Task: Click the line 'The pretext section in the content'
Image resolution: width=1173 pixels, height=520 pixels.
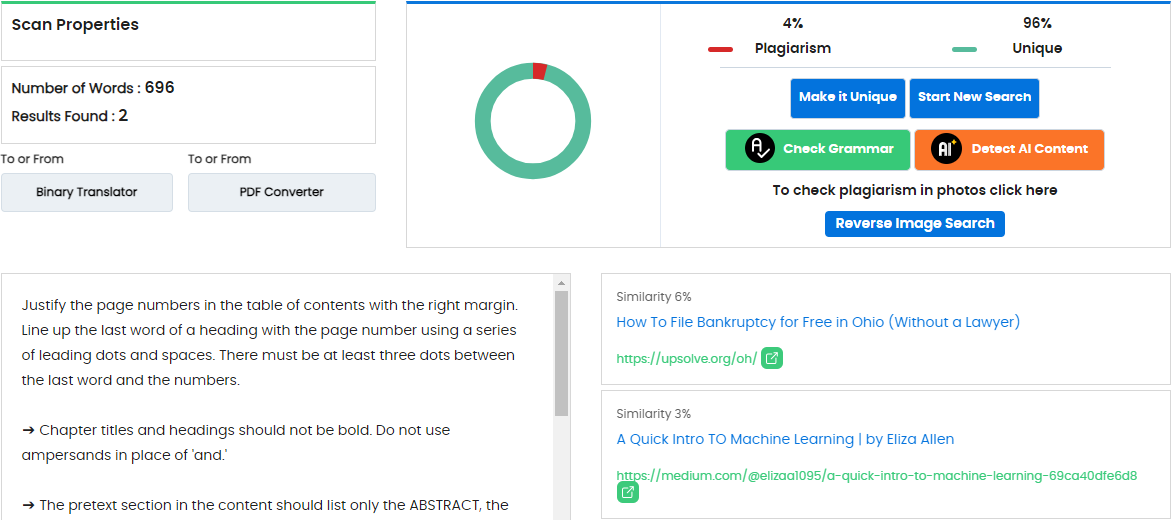Action: (266, 505)
